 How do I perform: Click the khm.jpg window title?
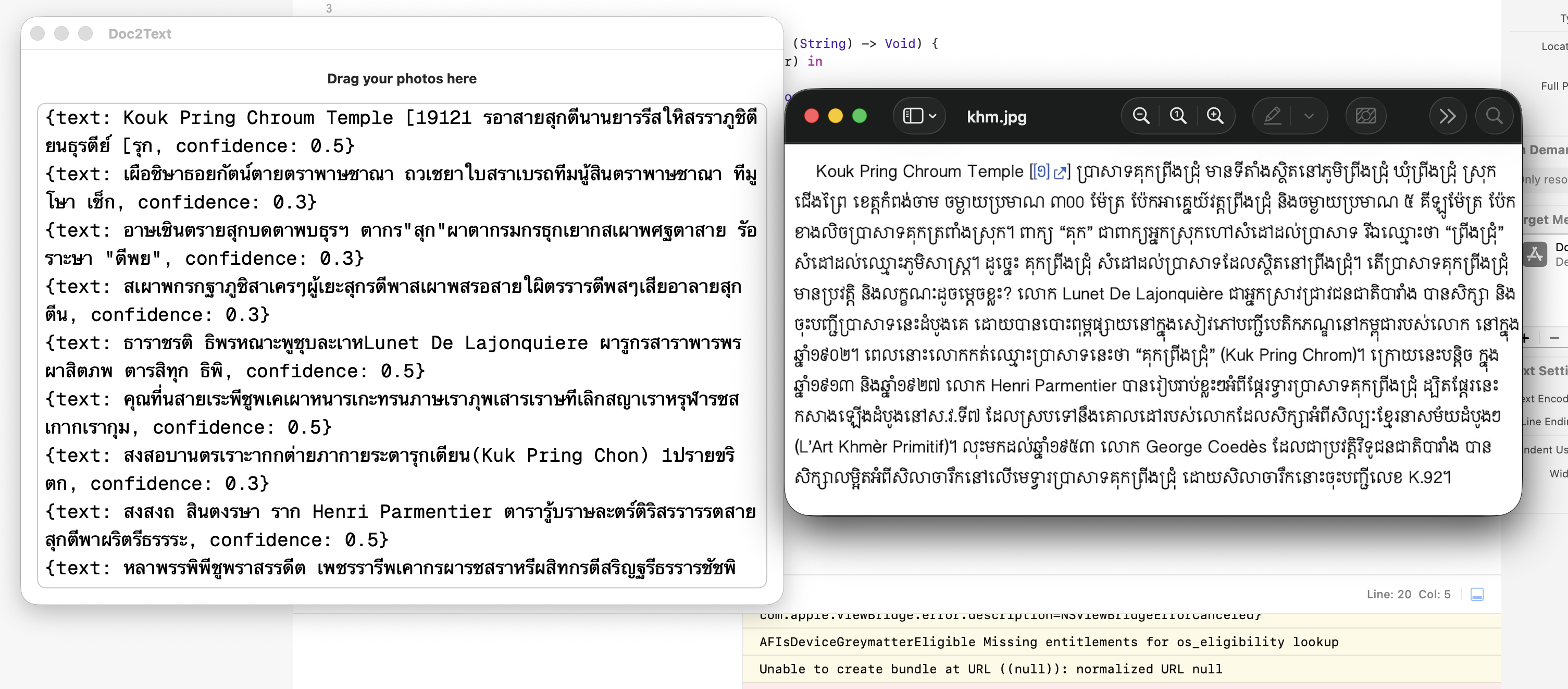point(997,117)
